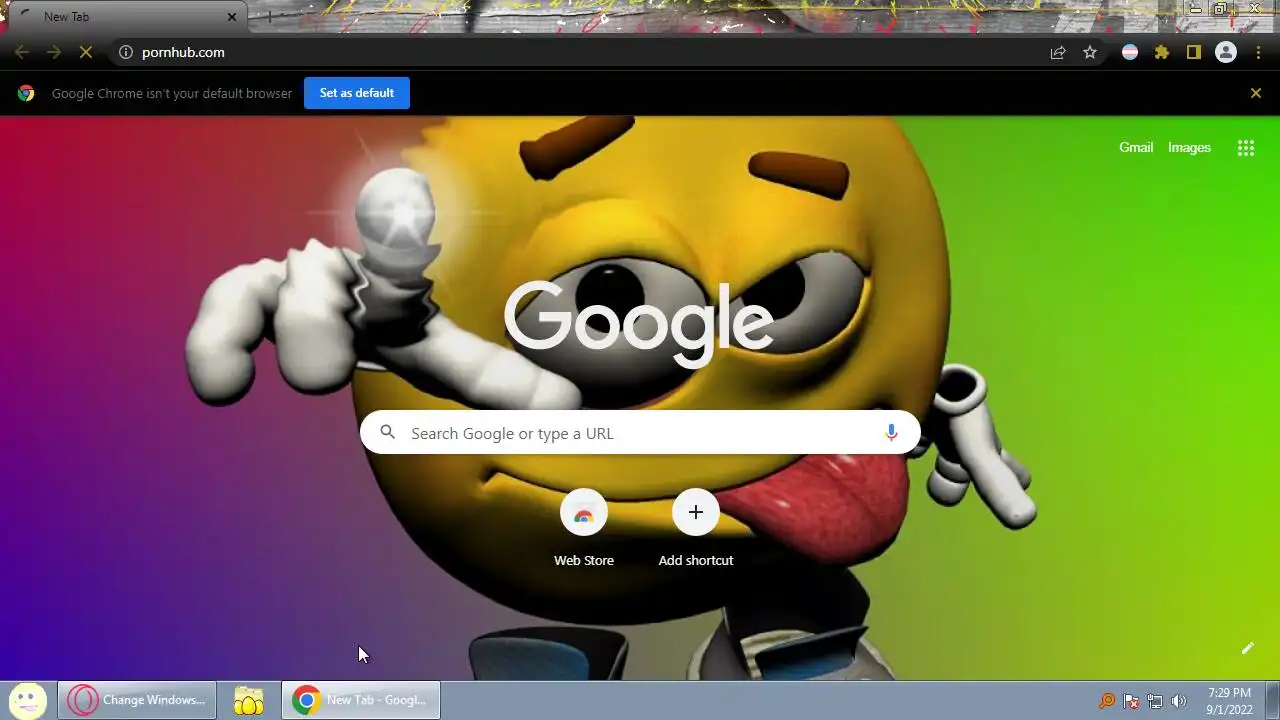
Task: Open the Extensions puzzle piece menu
Action: [1162, 52]
